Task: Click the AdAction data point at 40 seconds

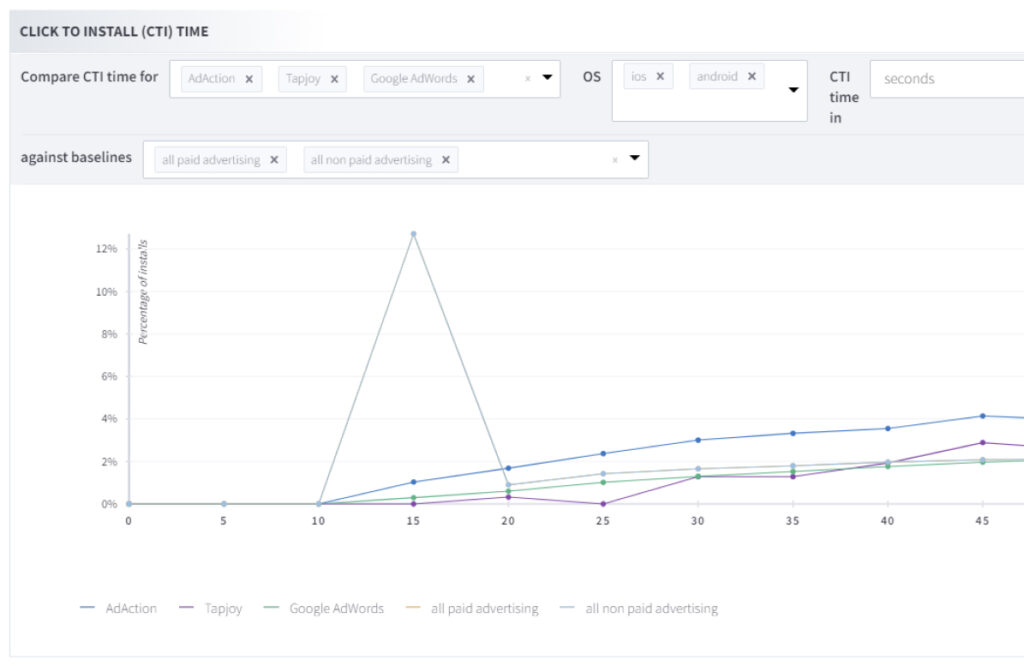Action: click(x=888, y=428)
